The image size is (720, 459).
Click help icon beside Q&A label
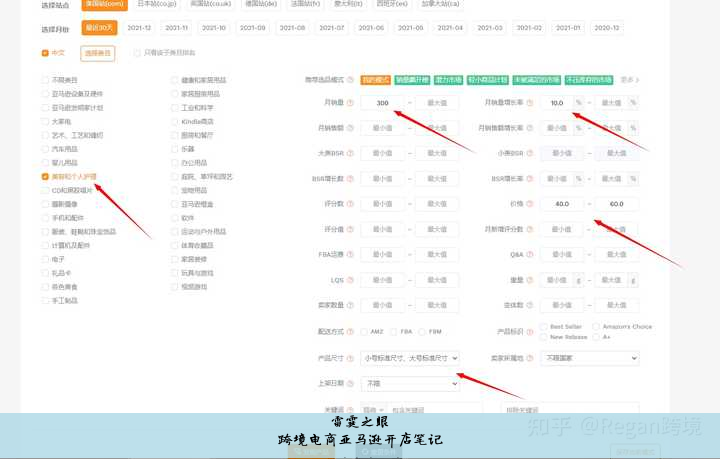(x=529, y=254)
